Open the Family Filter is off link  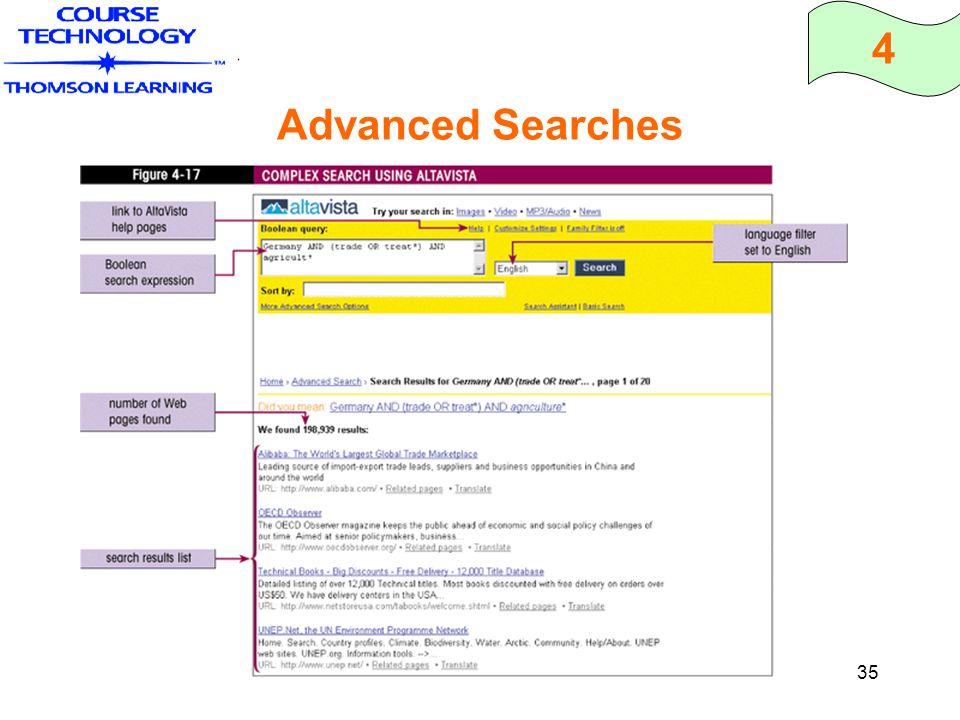[x=595, y=228]
